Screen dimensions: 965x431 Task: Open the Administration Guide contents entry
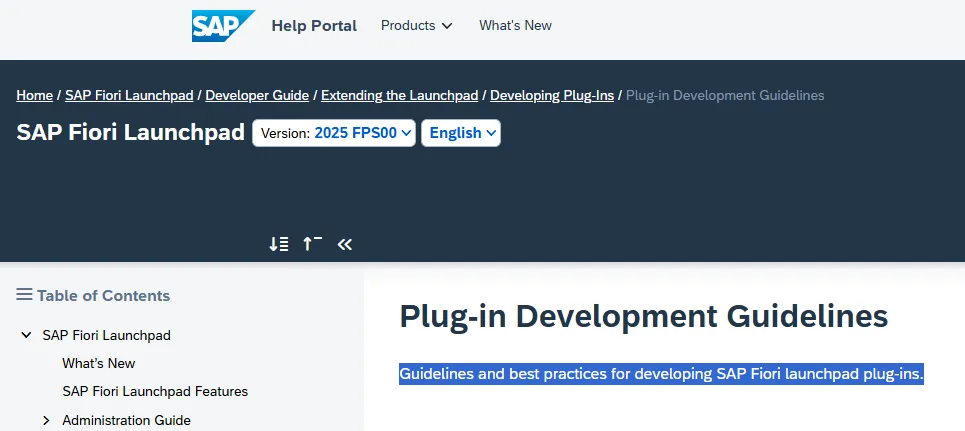pyautogui.click(x=126, y=421)
